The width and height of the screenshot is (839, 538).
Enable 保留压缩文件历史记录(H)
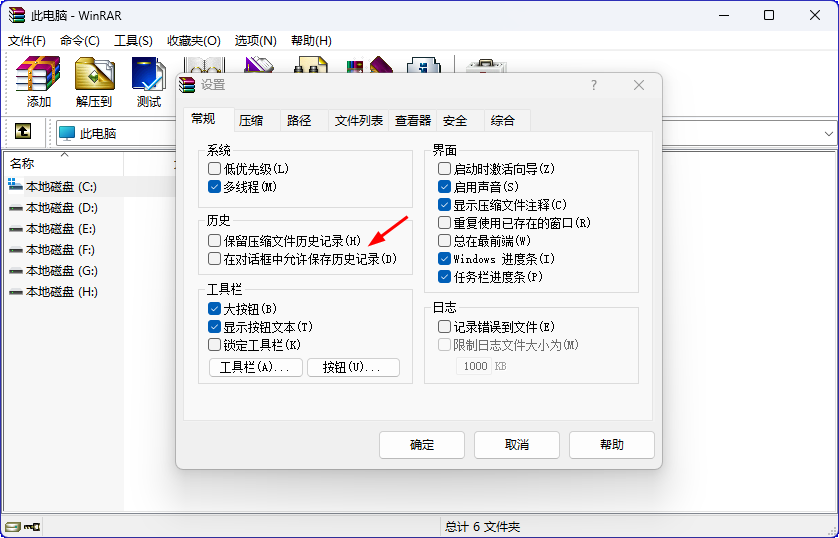214,241
